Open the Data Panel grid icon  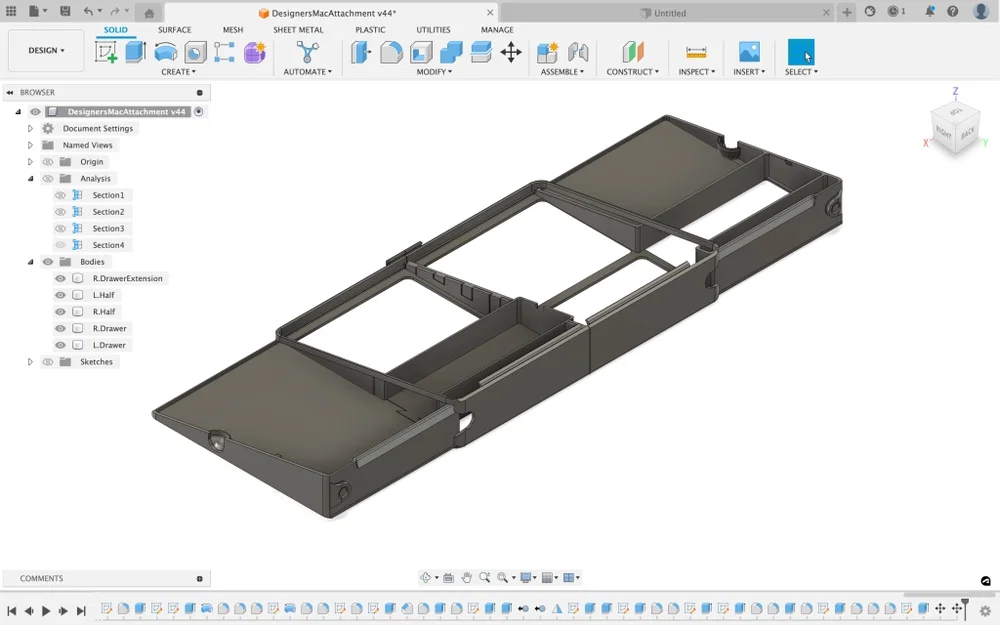coord(11,11)
